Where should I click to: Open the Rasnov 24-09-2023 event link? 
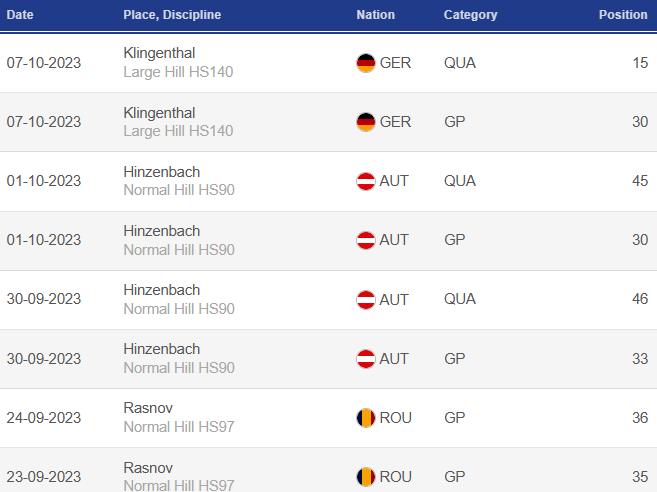148,407
